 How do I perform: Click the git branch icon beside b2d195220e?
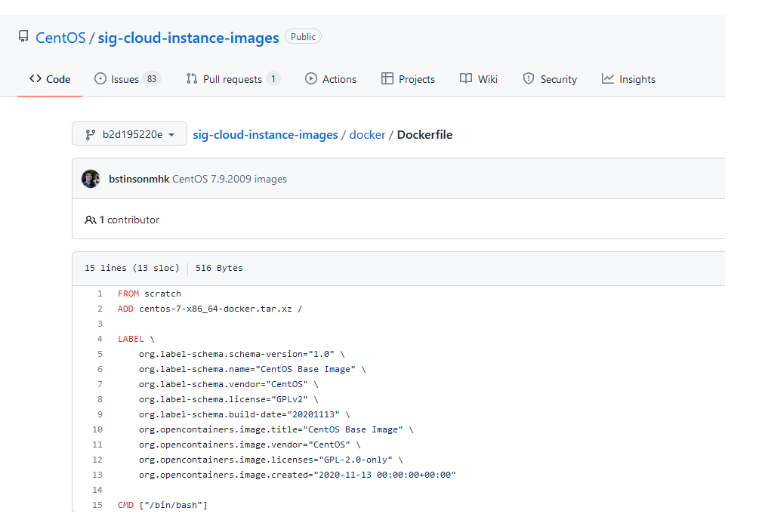90,134
